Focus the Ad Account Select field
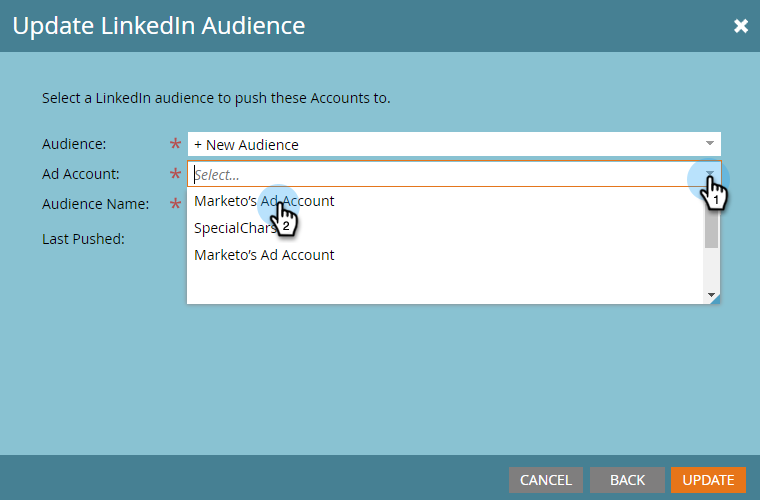Screen dimensions: 760x500 440,174
